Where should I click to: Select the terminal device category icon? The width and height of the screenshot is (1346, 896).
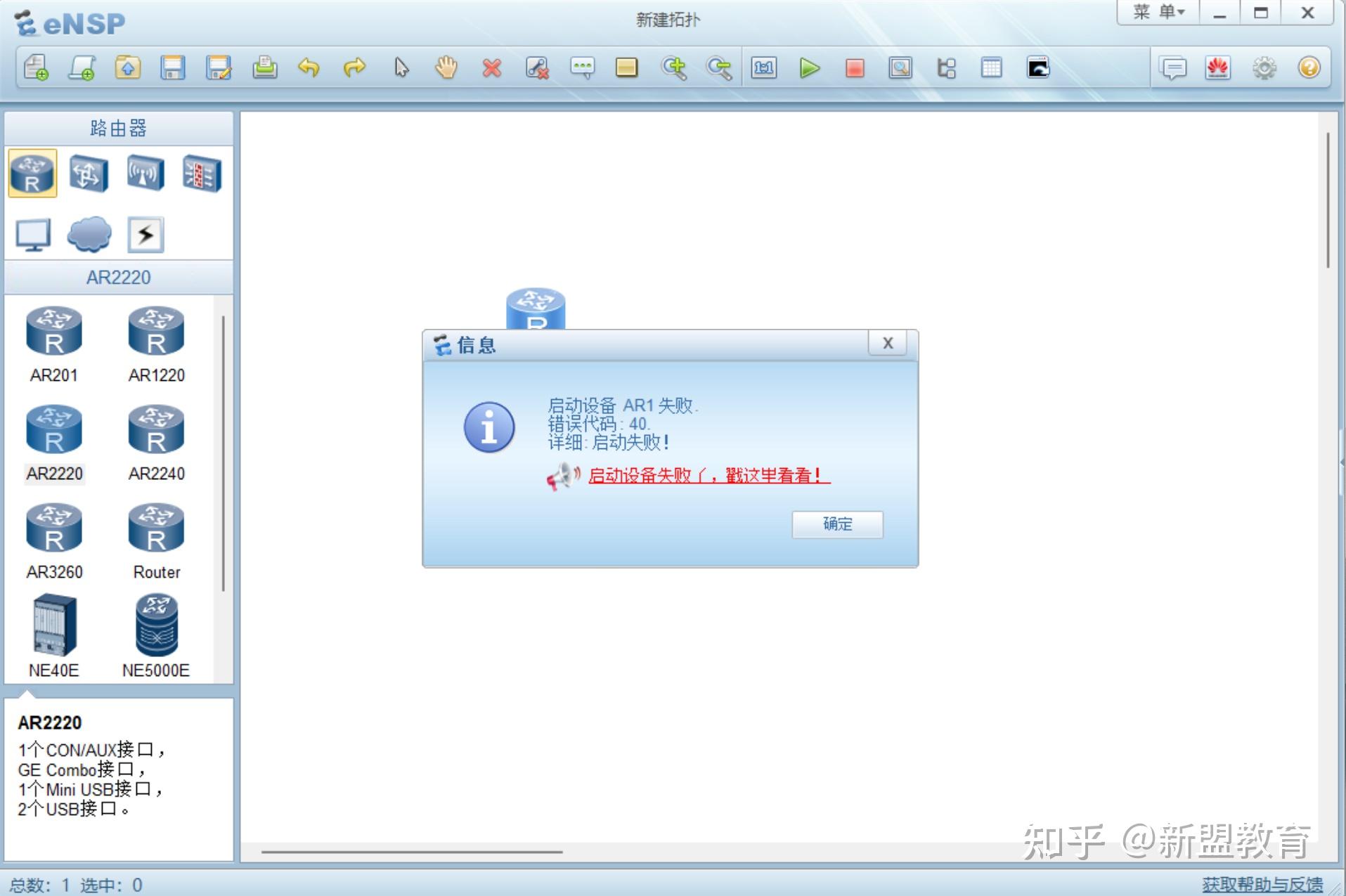32,235
